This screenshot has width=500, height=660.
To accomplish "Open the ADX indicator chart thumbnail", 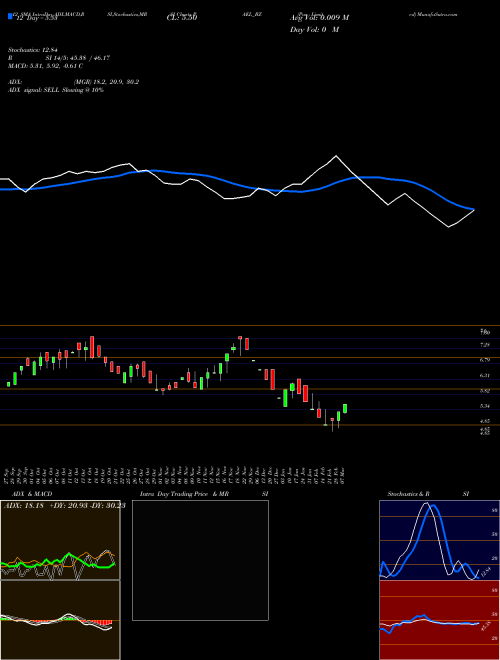I will click(60, 540).
